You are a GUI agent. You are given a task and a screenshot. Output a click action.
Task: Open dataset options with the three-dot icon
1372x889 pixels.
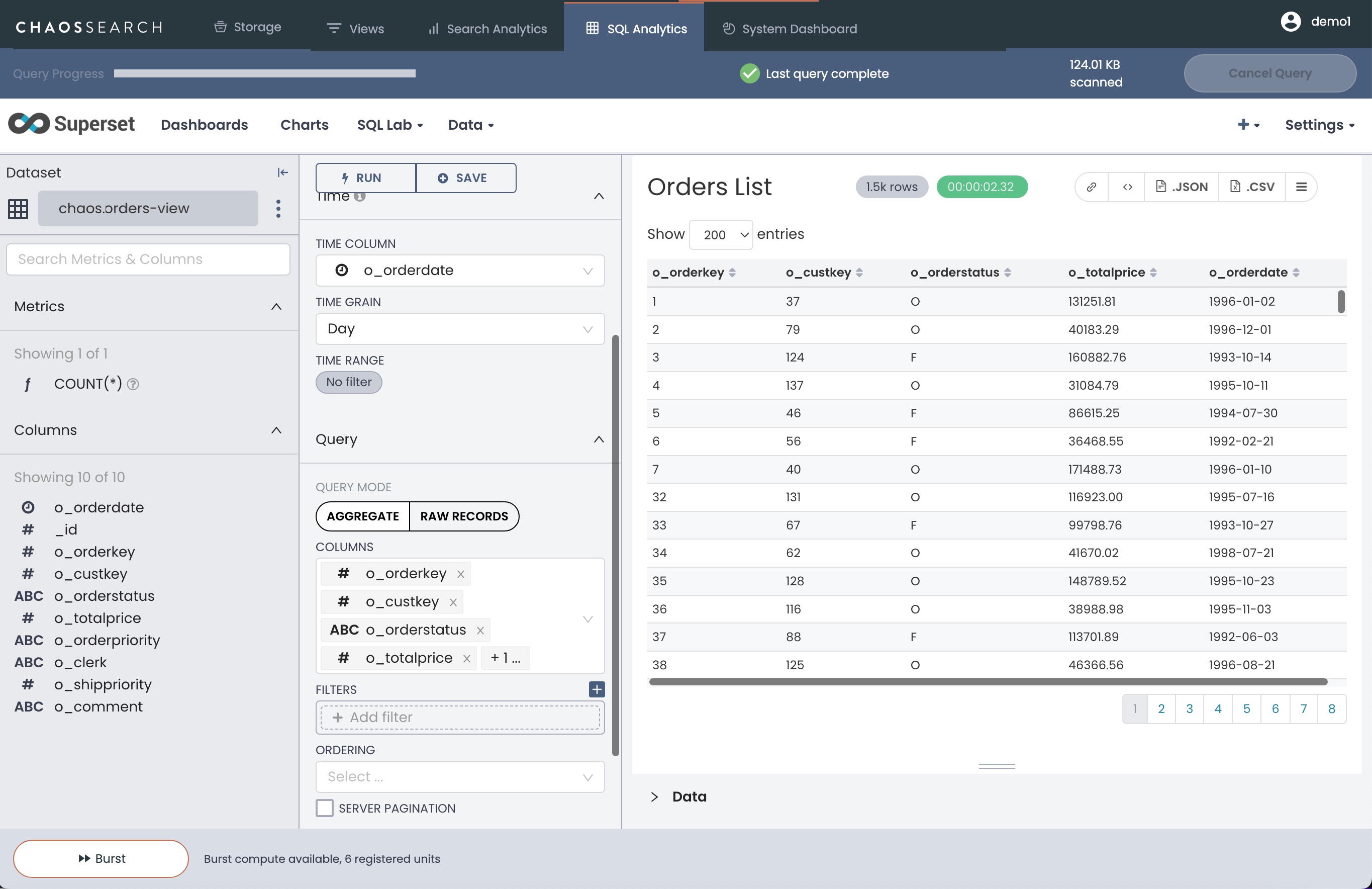(x=278, y=208)
